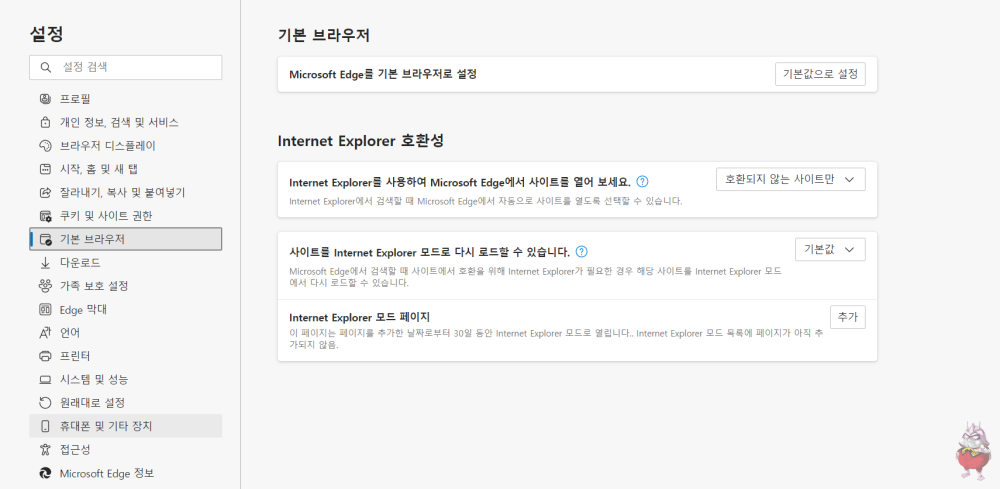This screenshot has height=489, width=1000.
Task: Open 시스템 및 성능 settings
Action: coord(126,379)
